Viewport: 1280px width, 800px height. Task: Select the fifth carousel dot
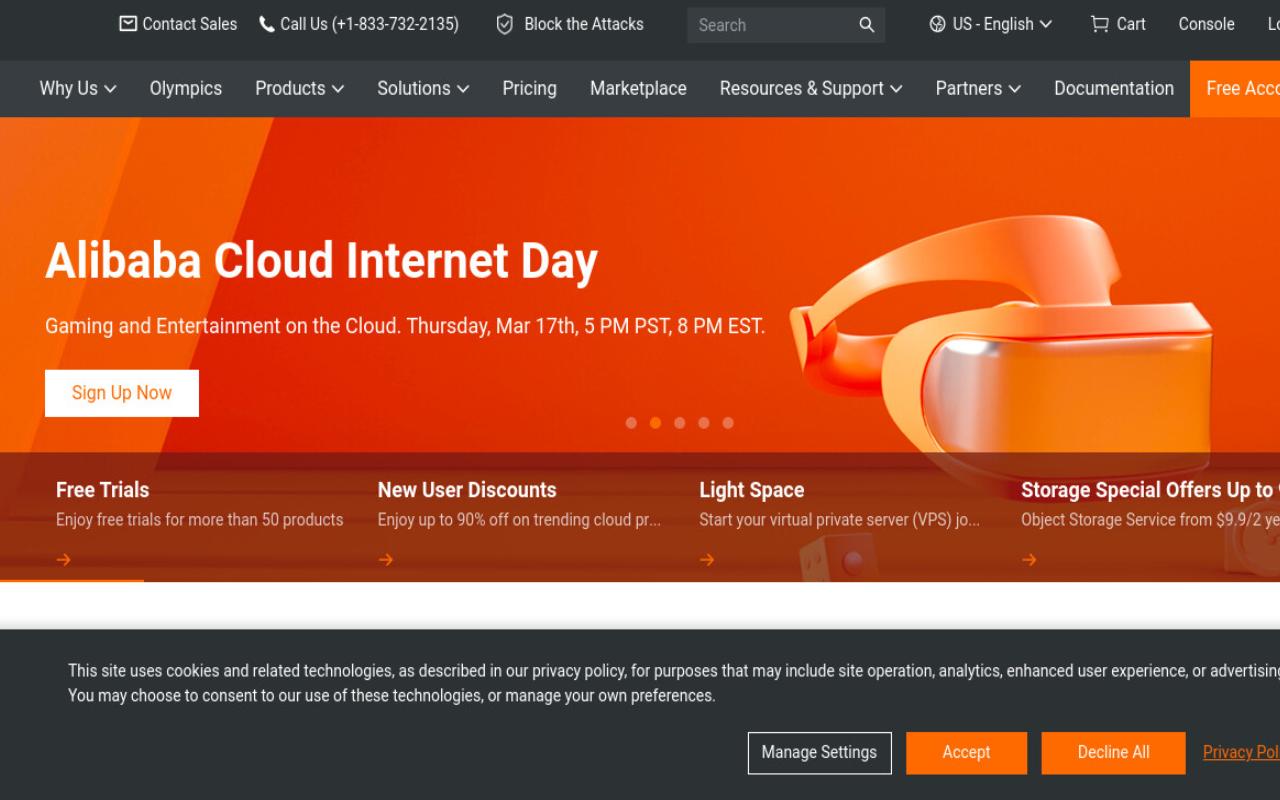728,423
